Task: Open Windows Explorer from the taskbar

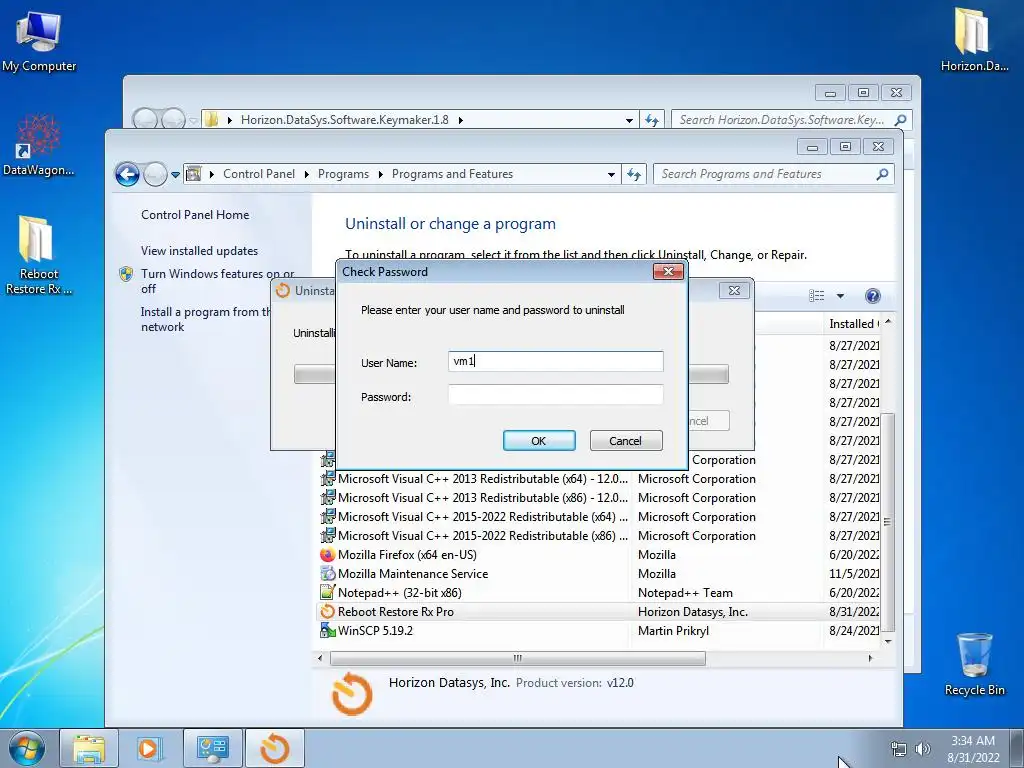Action: [x=89, y=748]
